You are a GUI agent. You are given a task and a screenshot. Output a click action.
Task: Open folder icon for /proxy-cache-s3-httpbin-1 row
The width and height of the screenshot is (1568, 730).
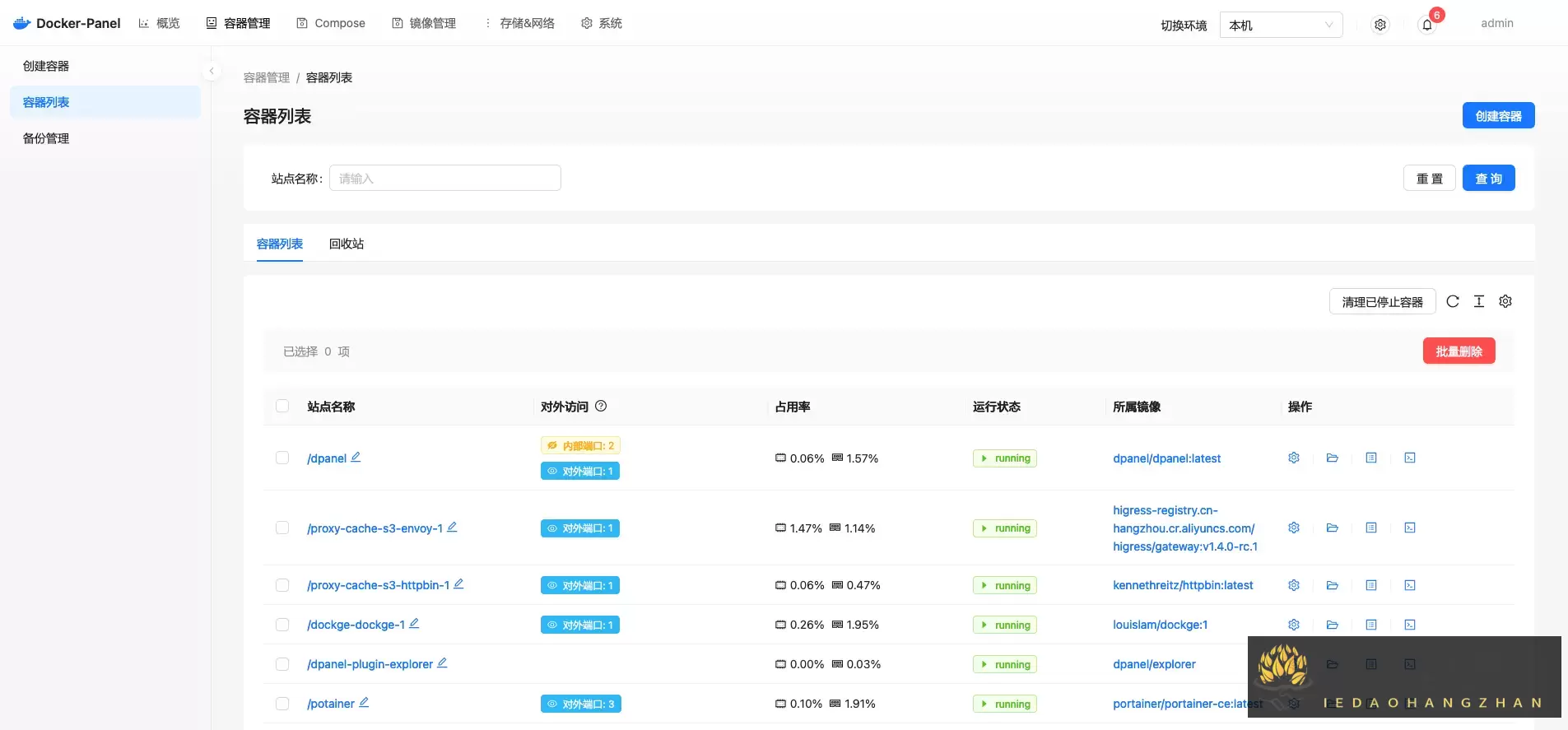tap(1333, 585)
